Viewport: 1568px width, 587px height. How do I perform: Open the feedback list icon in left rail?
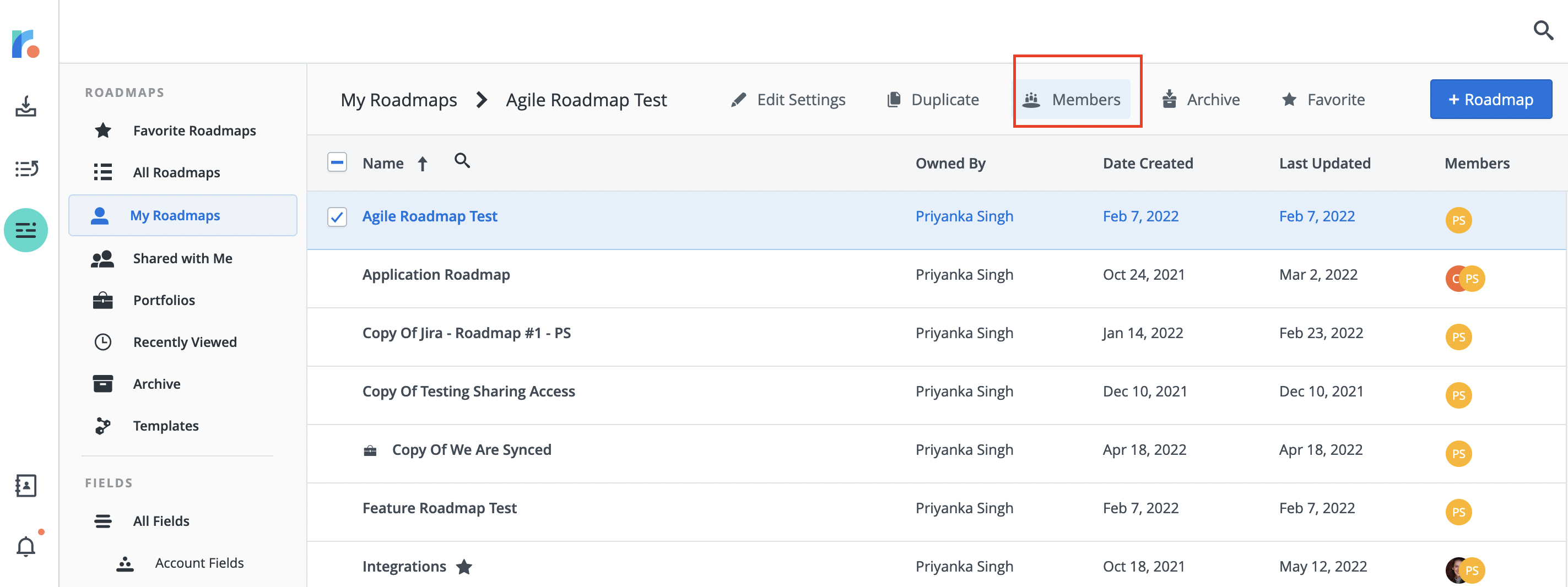(x=26, y=169)
